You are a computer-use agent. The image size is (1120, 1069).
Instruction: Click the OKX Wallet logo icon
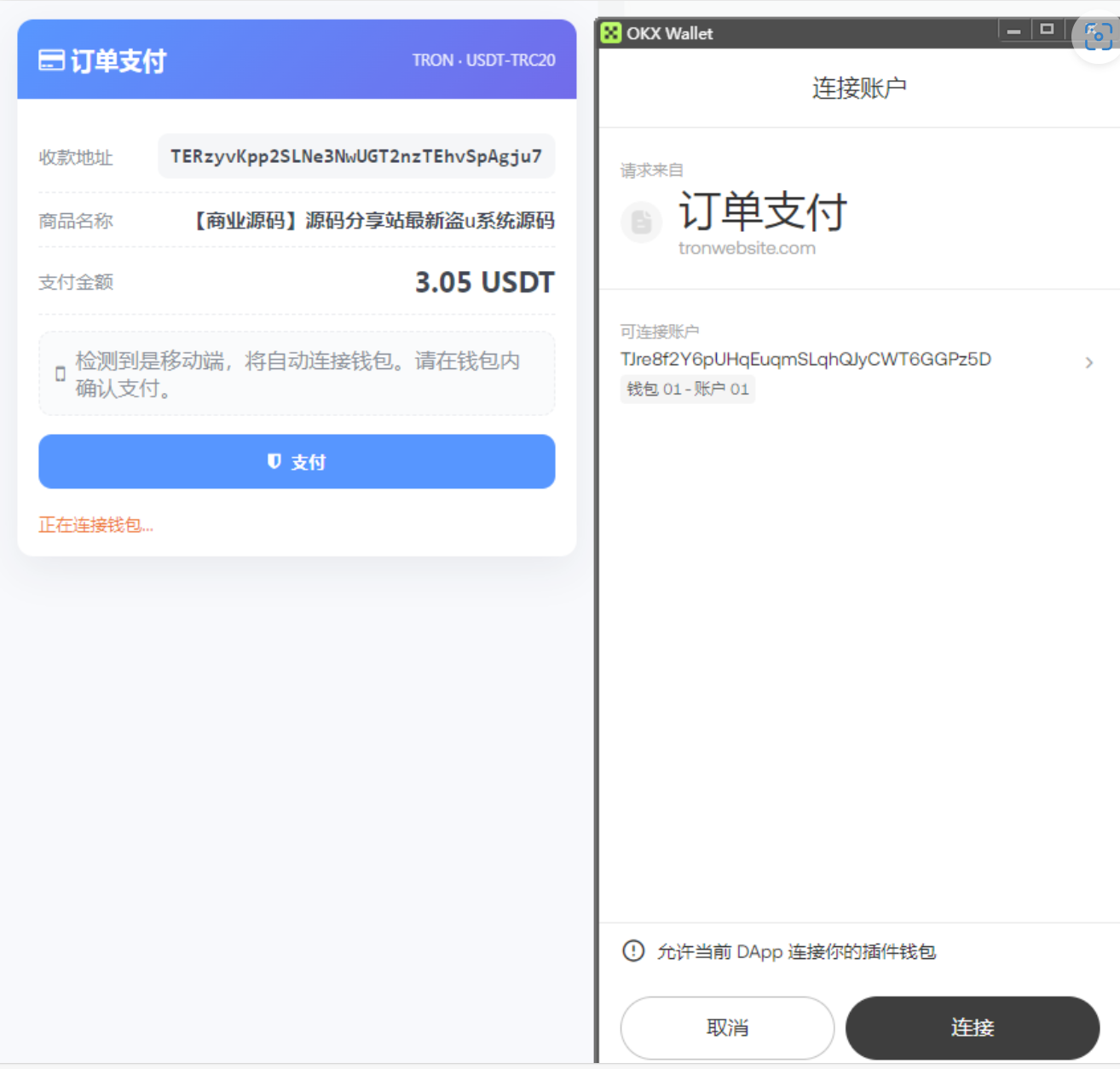610,33
